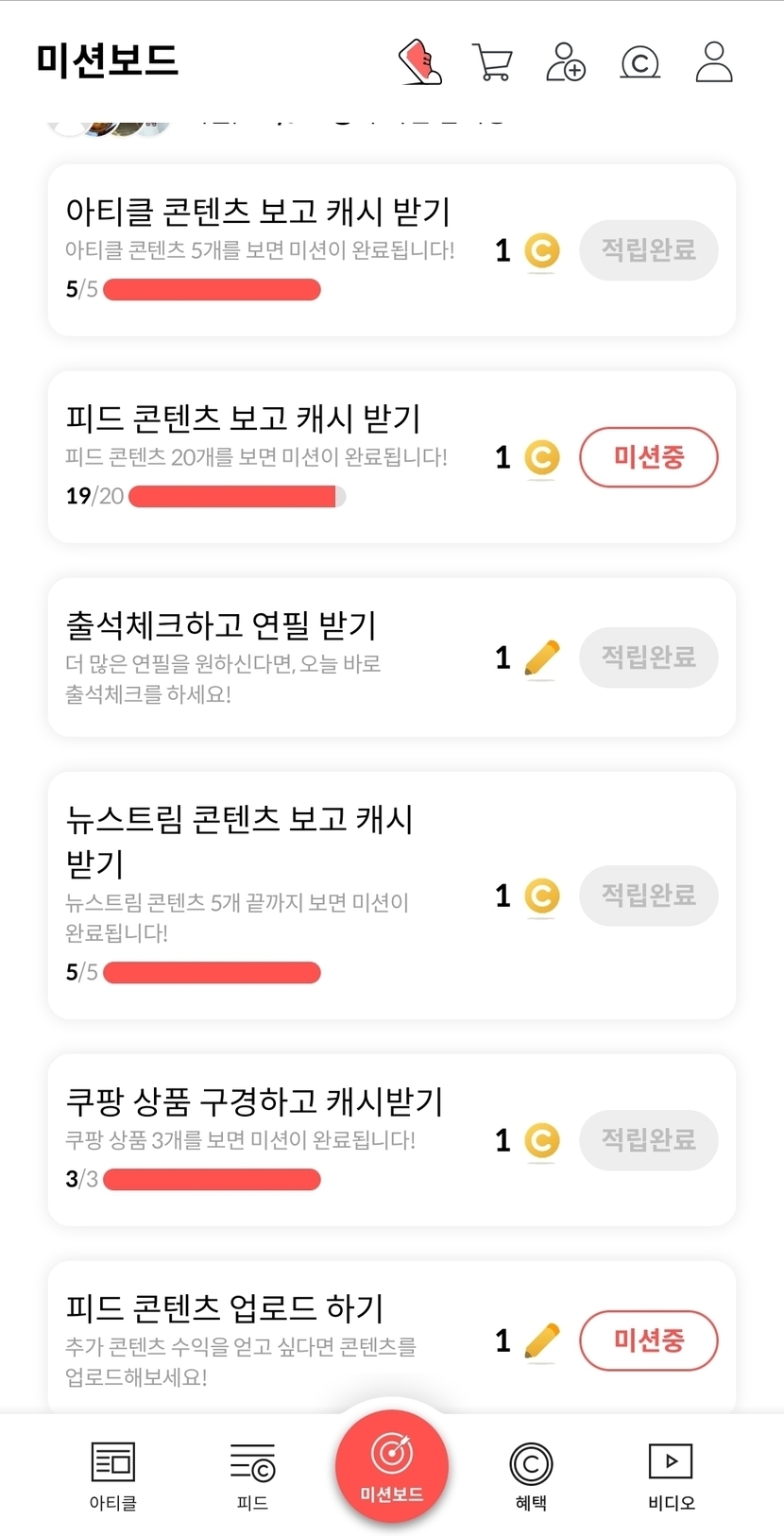
Task: Switch to the 피드 tab
Action: 252,1476
